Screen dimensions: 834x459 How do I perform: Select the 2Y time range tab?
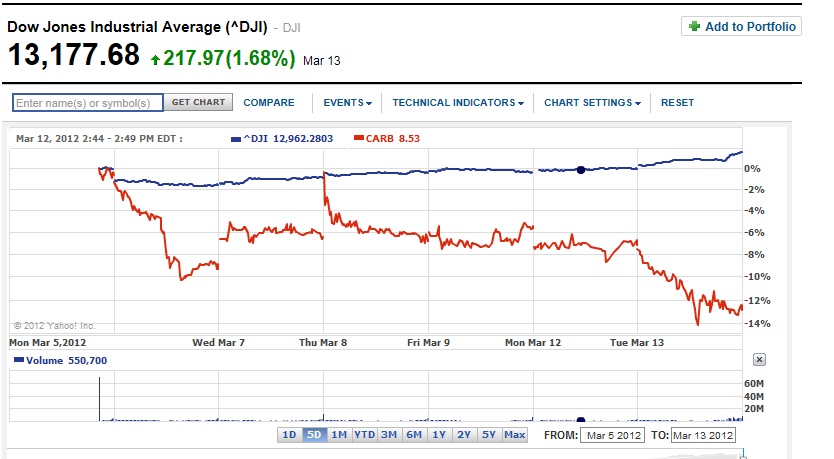(x=464, y=435)
